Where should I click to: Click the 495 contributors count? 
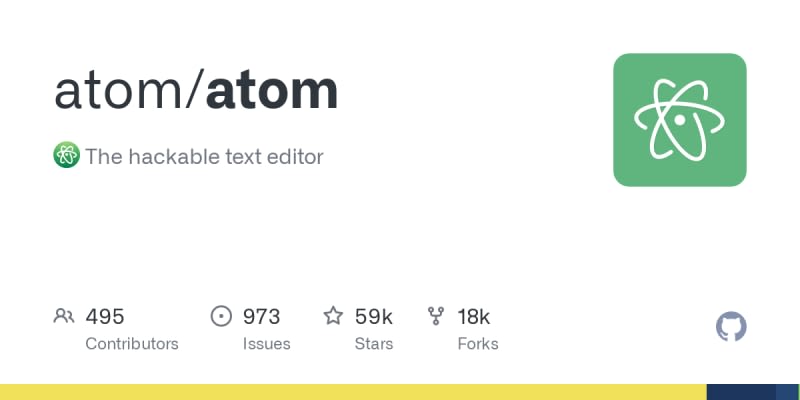105,317
